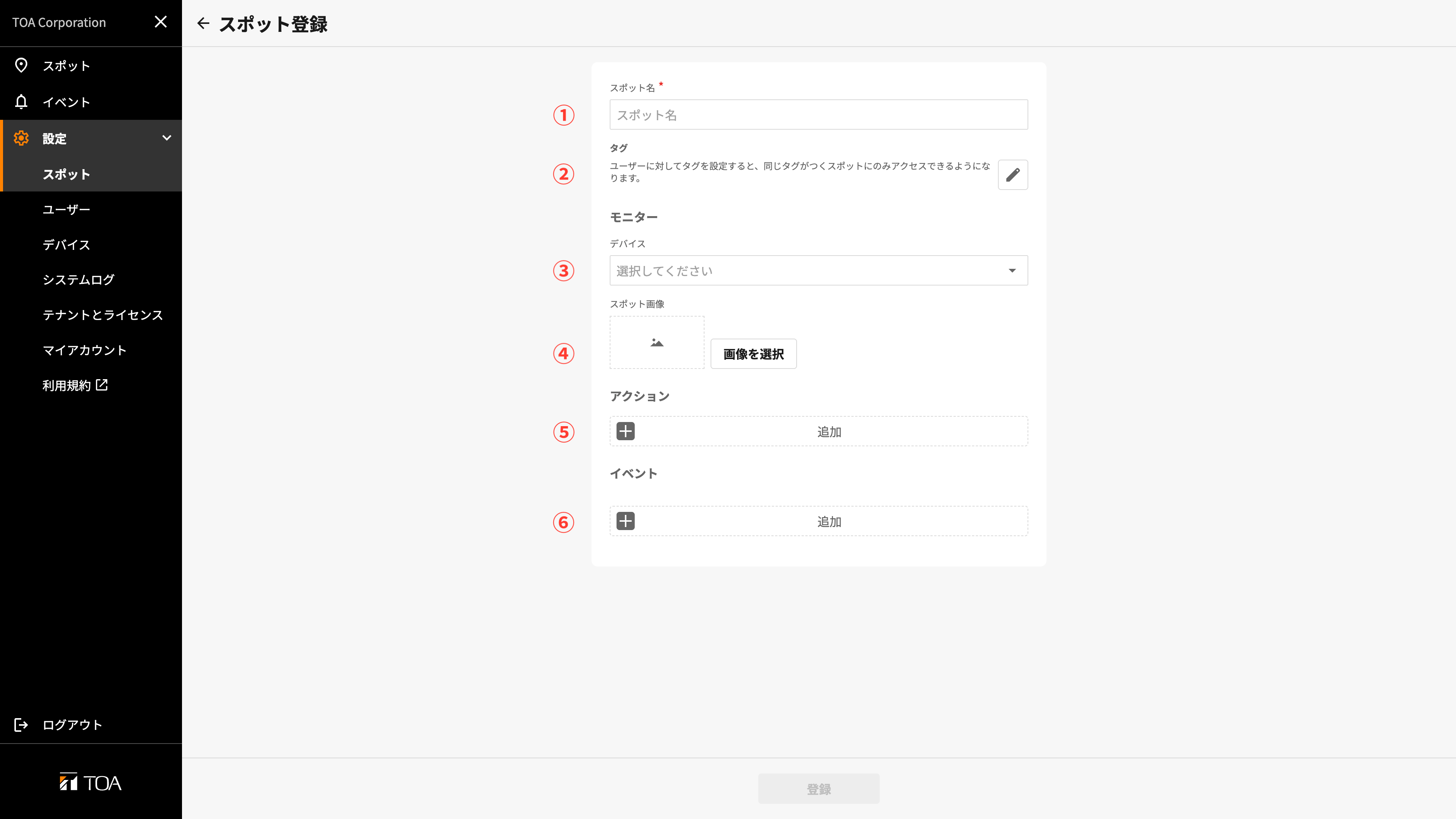The image size is (1456, 819).
Task: Click the plus icon under the イベント heading
Action: pos(626,521)
